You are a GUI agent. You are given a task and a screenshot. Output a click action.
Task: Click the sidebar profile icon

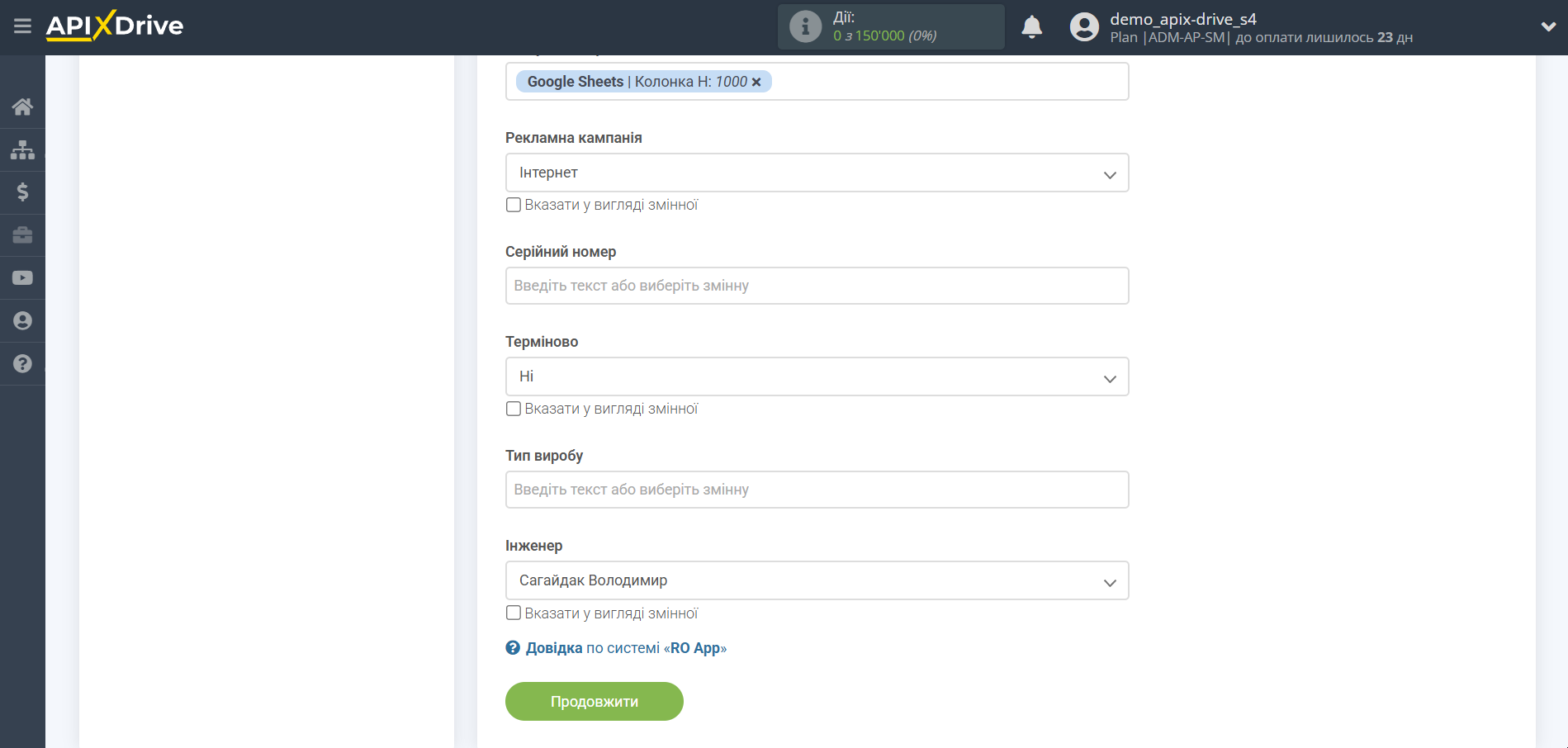22,321
